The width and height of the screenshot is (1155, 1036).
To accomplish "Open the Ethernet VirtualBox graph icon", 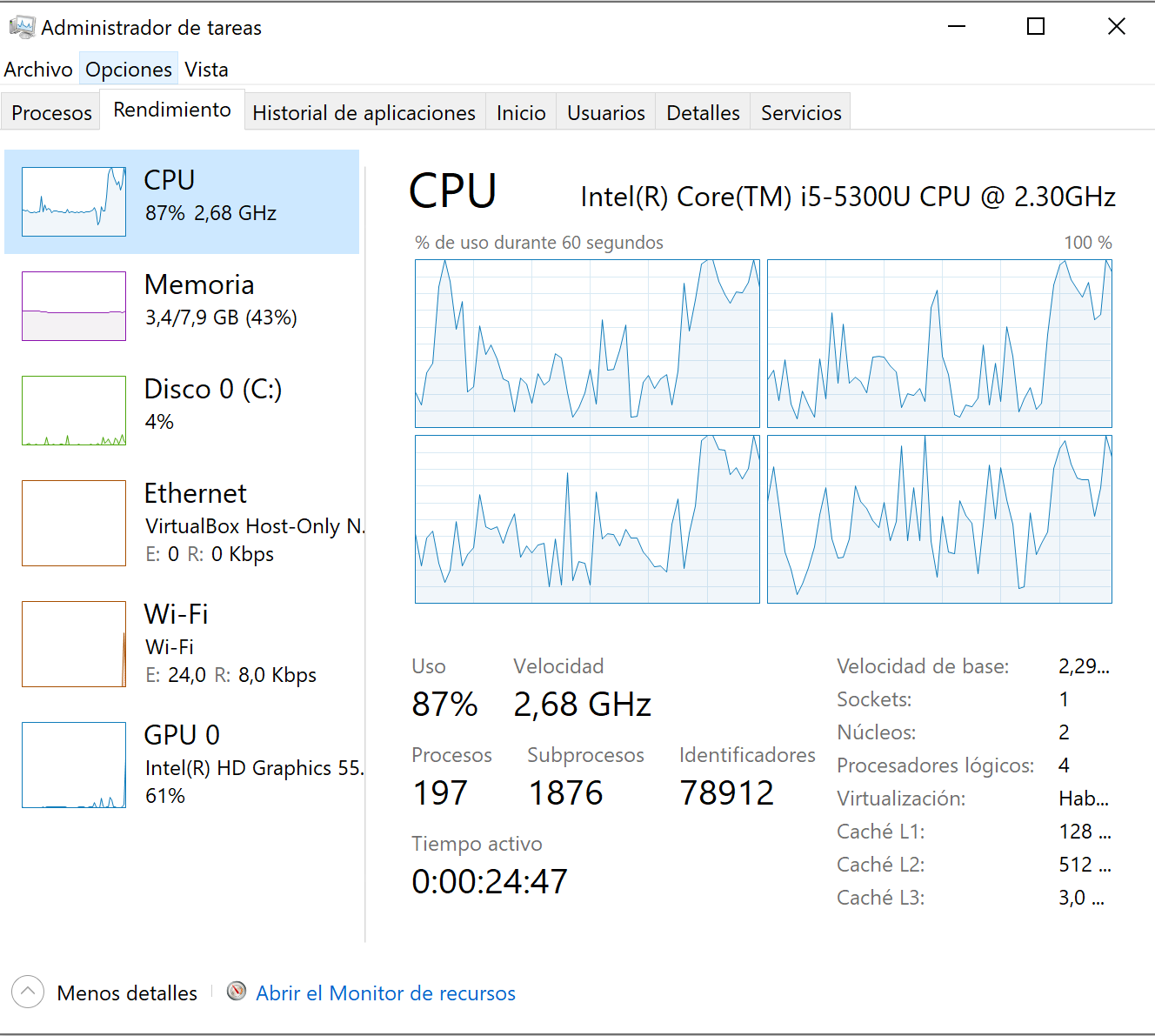I will pos(74,523).
